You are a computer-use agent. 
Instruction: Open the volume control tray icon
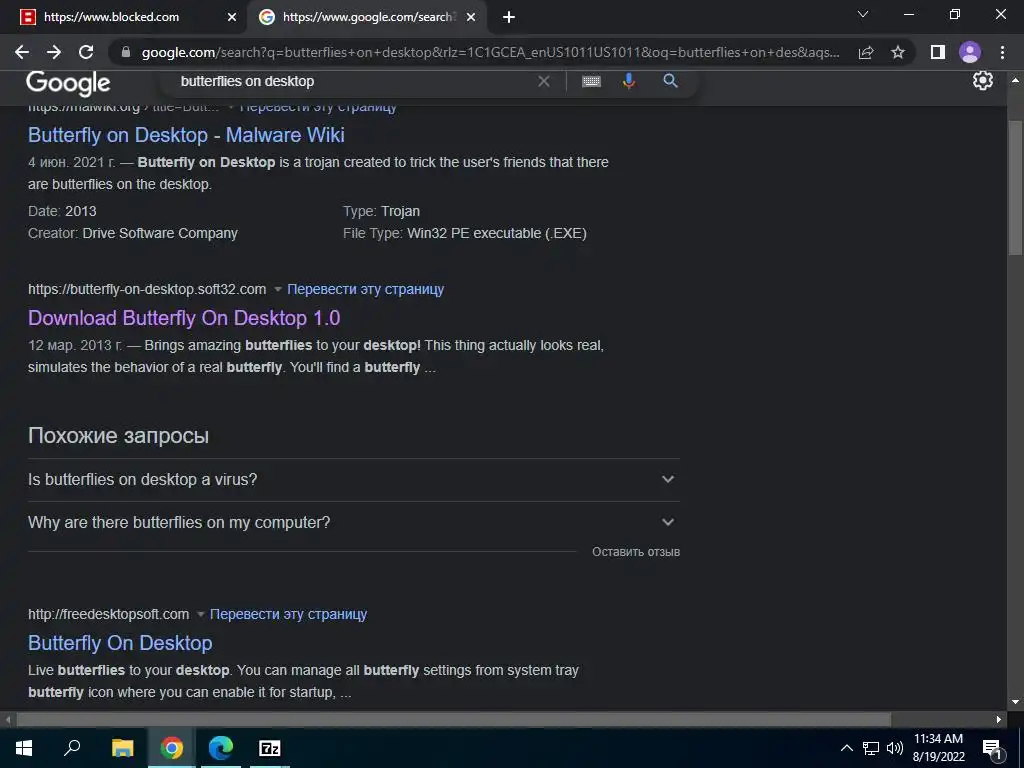point(895,748)
